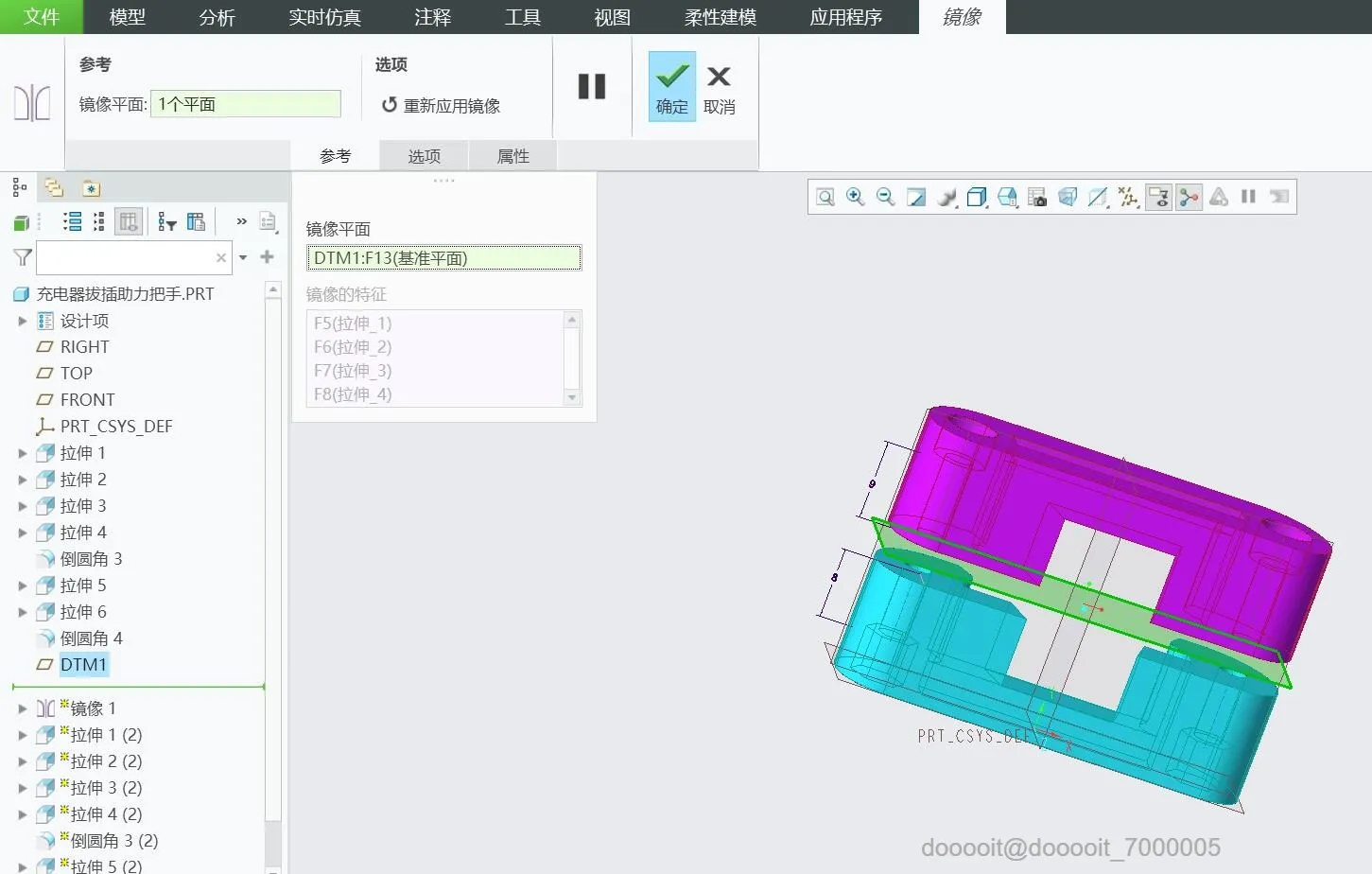Select F5(拉伸_1) in mirrored features list

point(353,323)
